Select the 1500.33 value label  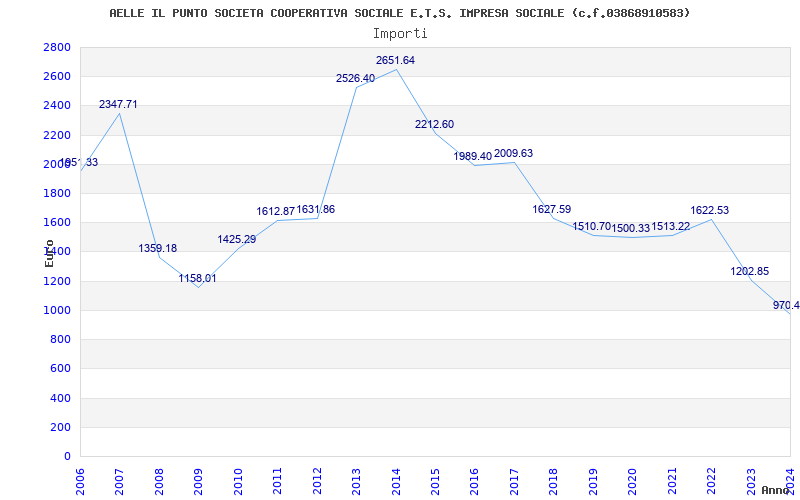tap(631, 229)
